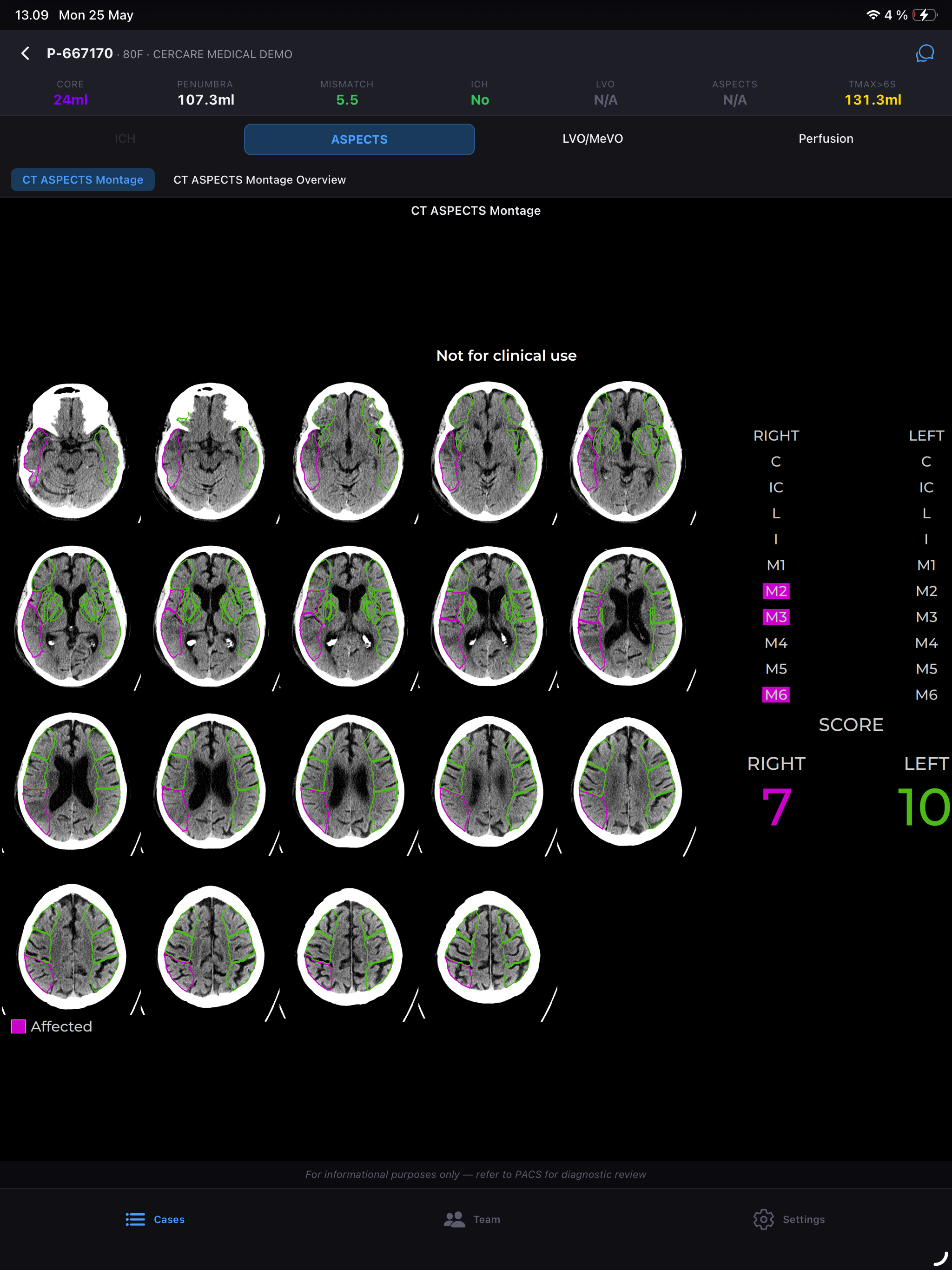Tap the first CT slice in the top row
Image resolution: width=952 pixels, height=1270 pixels.
click(72, 451)
